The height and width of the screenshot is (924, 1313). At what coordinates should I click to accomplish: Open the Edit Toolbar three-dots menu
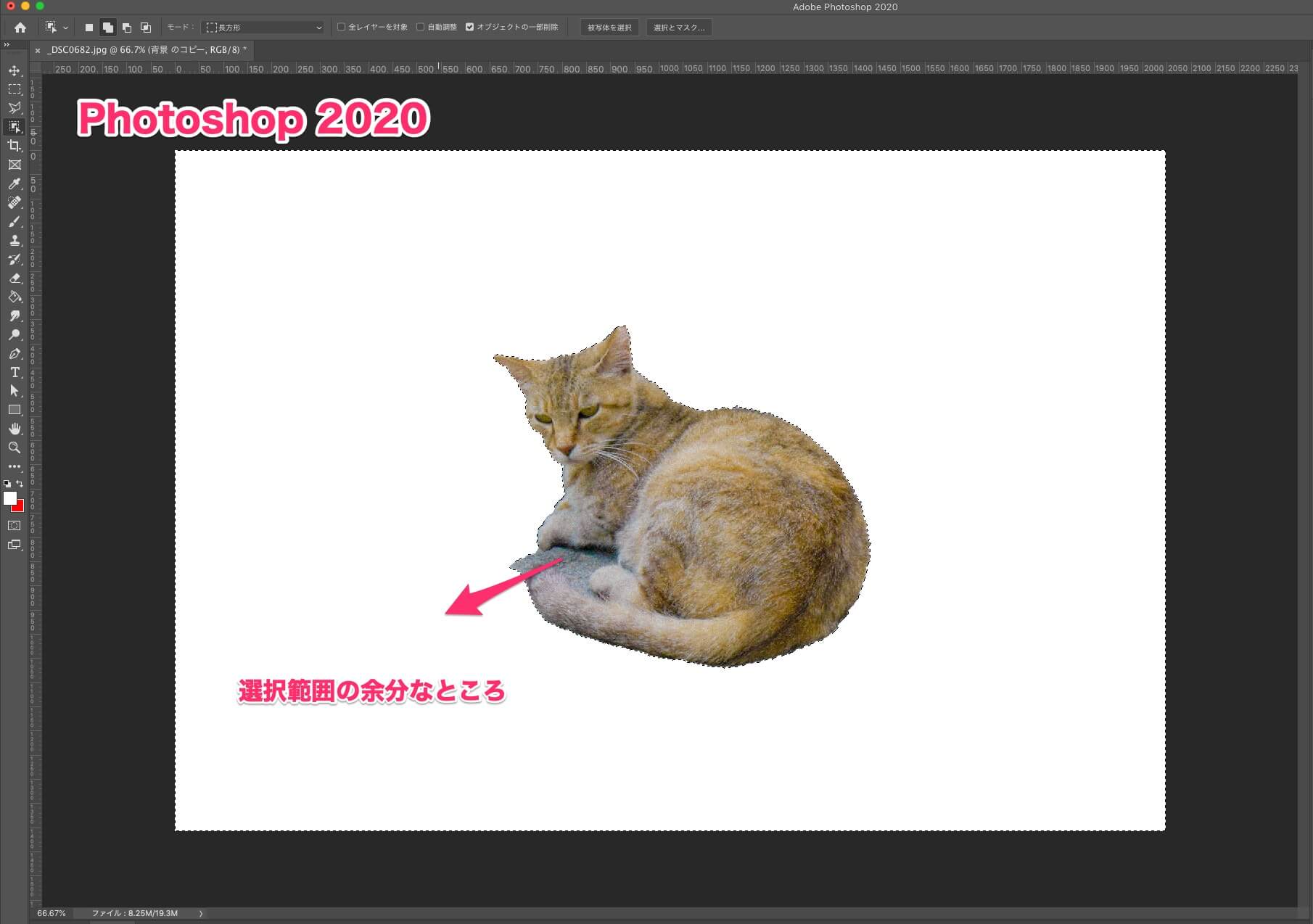tap(15, 466)
